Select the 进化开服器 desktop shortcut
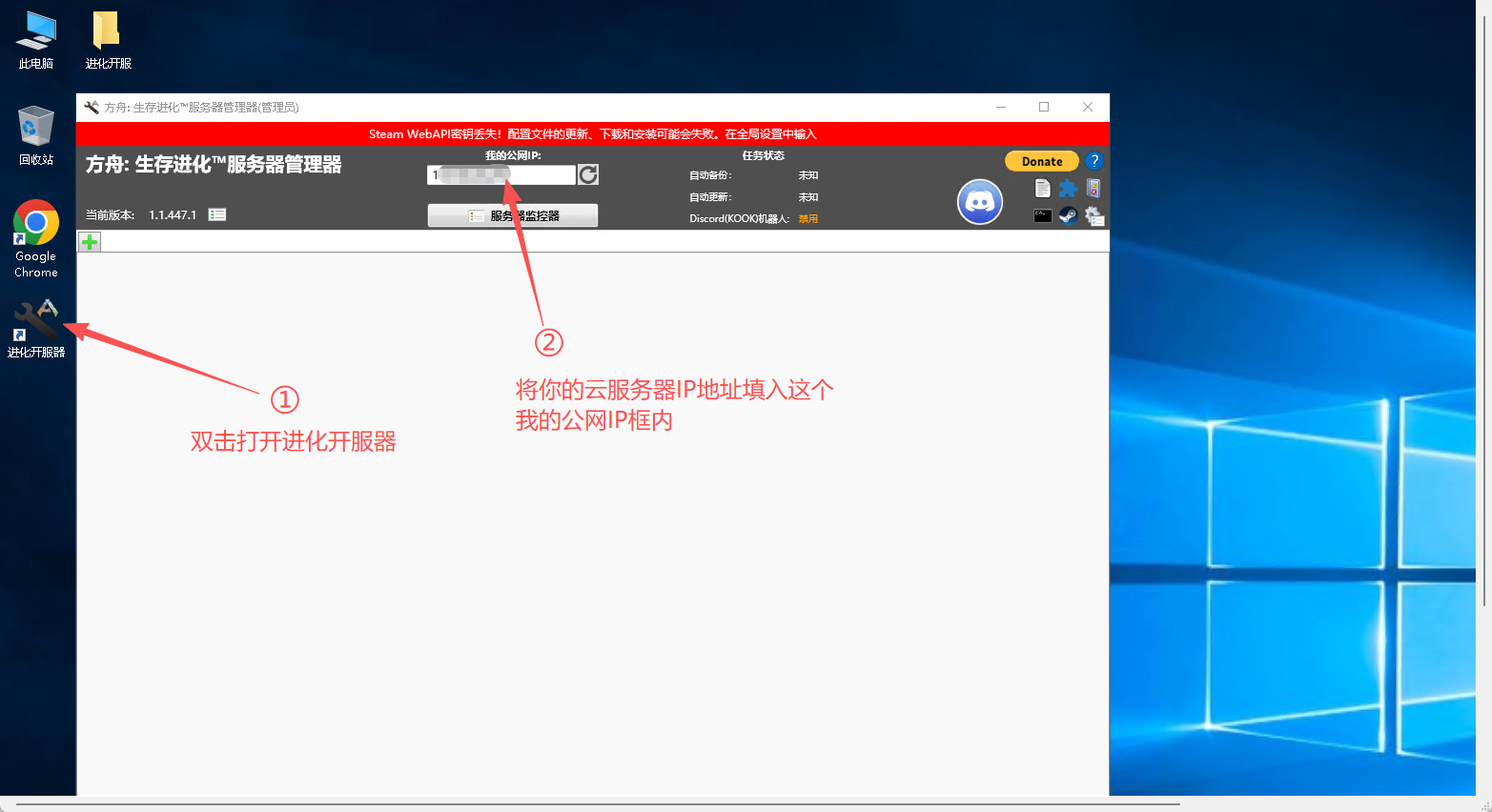 point(36,329)
